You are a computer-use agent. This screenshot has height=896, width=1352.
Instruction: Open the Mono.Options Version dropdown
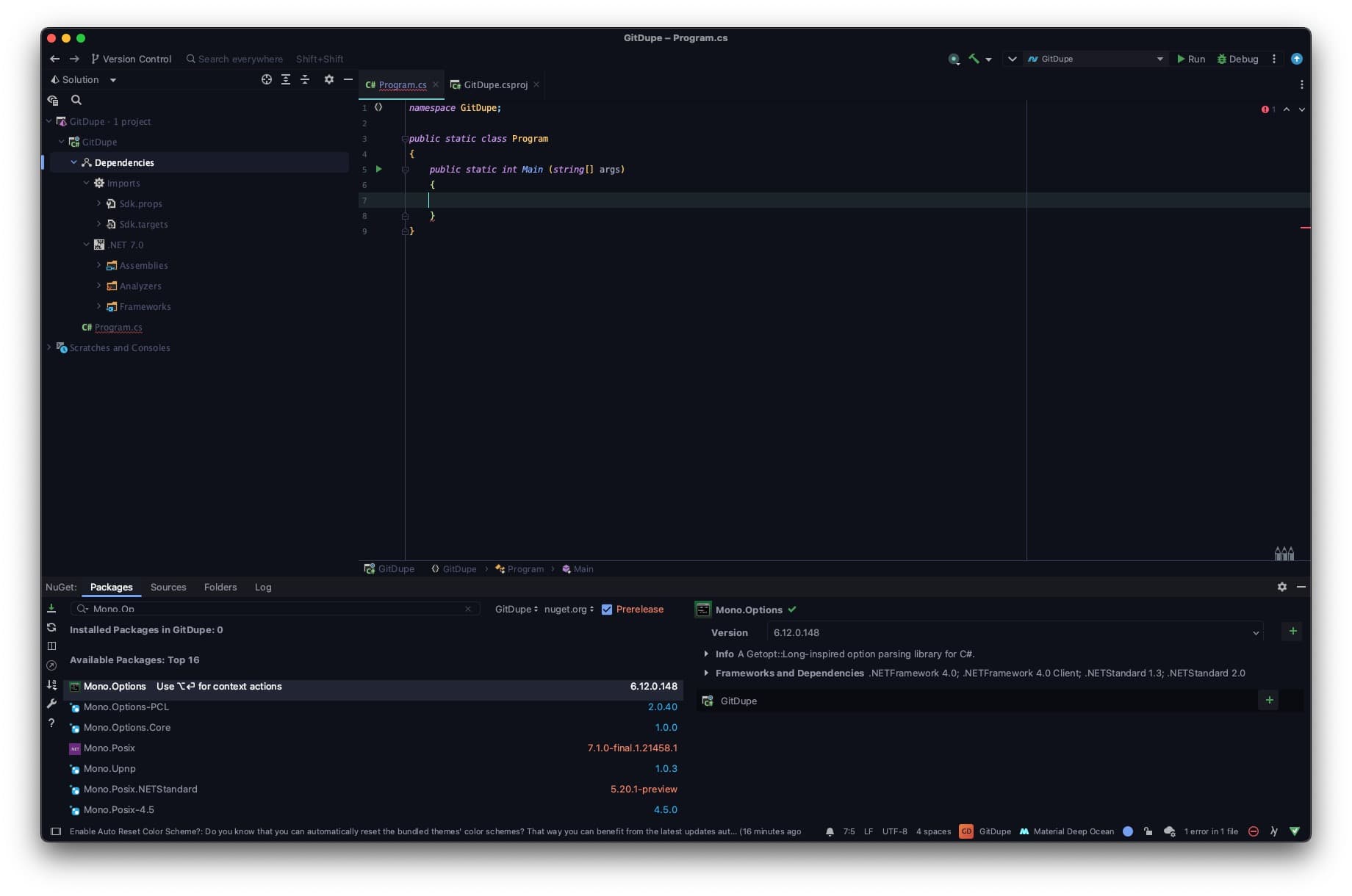click(x=1255, y=632)
